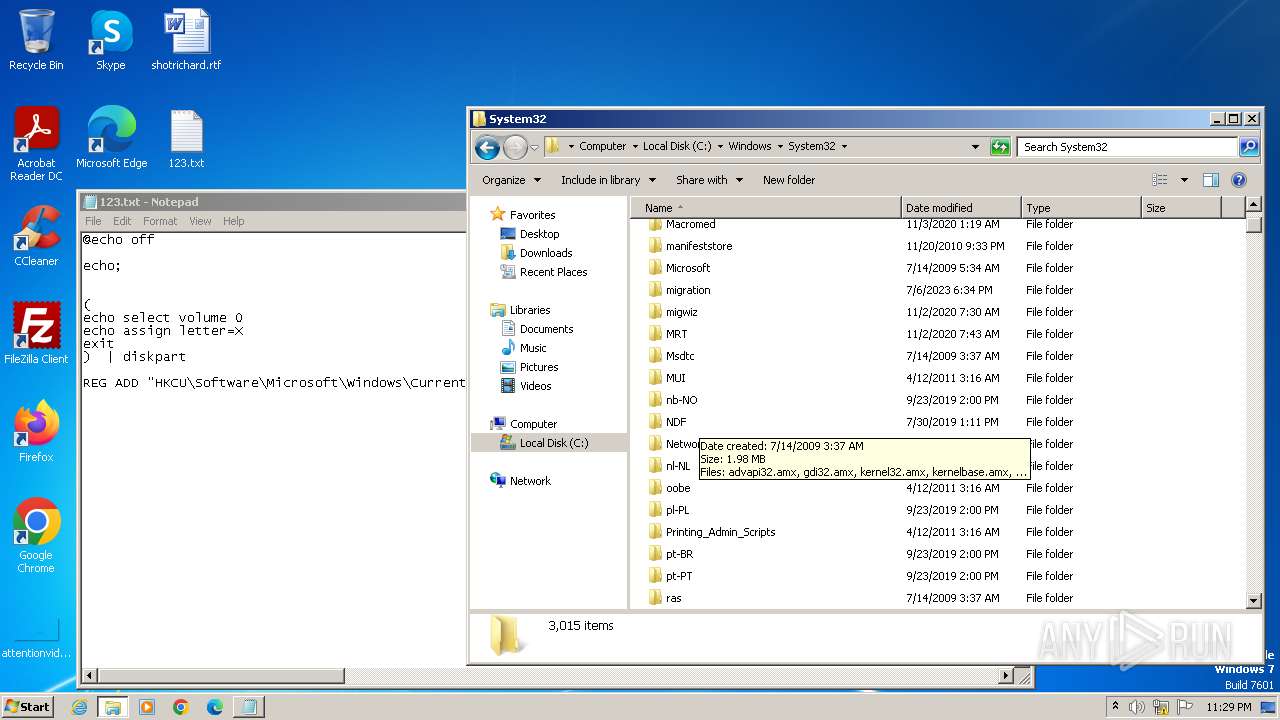Select Documents library in navigation pane
Image resolution: width=1280 pixels, height=720 pixels.
(546, 329)
